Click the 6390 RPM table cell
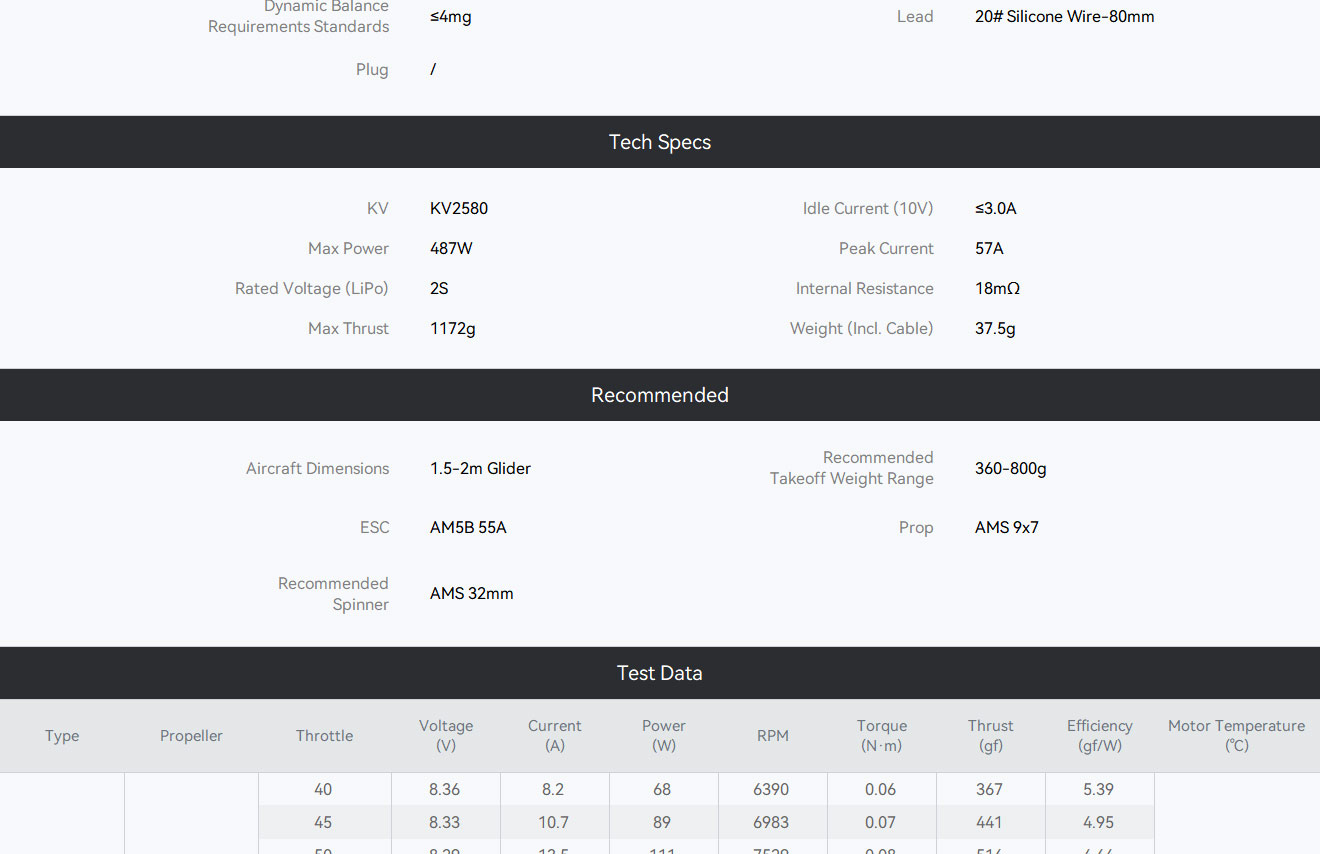Image resolution: width=1320 pixels, height=854 pixels. [771, 789]
